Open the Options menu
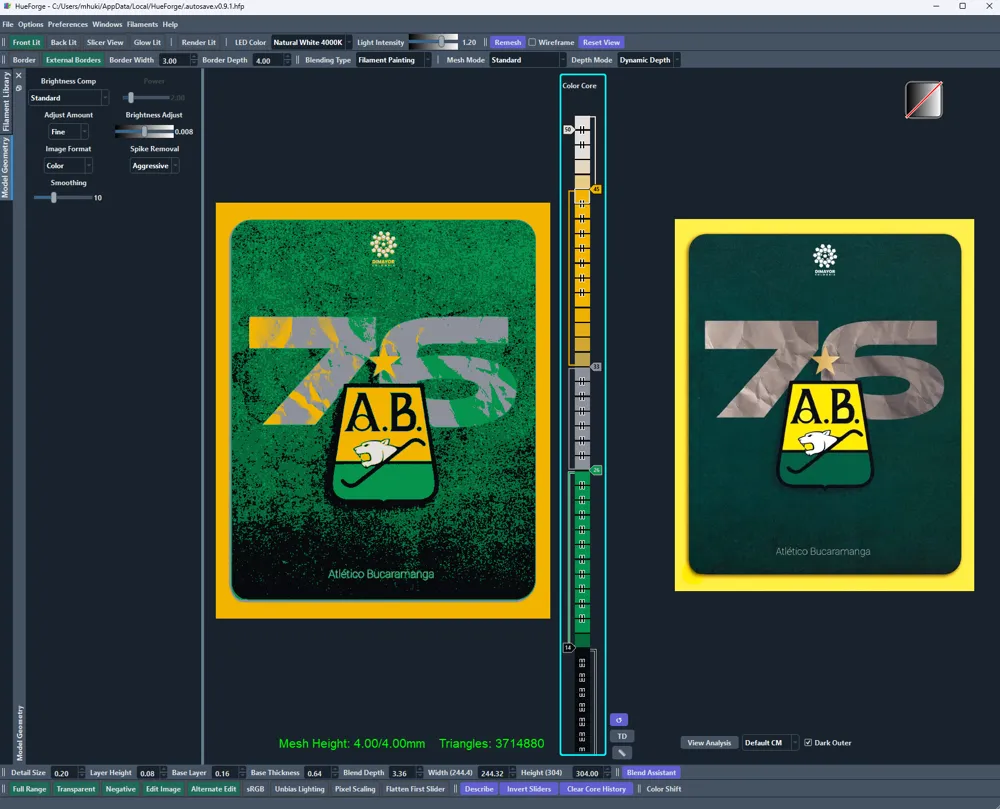Viewport: 1000px width, 809px height. pyautogui.click(x=31, y=24)
